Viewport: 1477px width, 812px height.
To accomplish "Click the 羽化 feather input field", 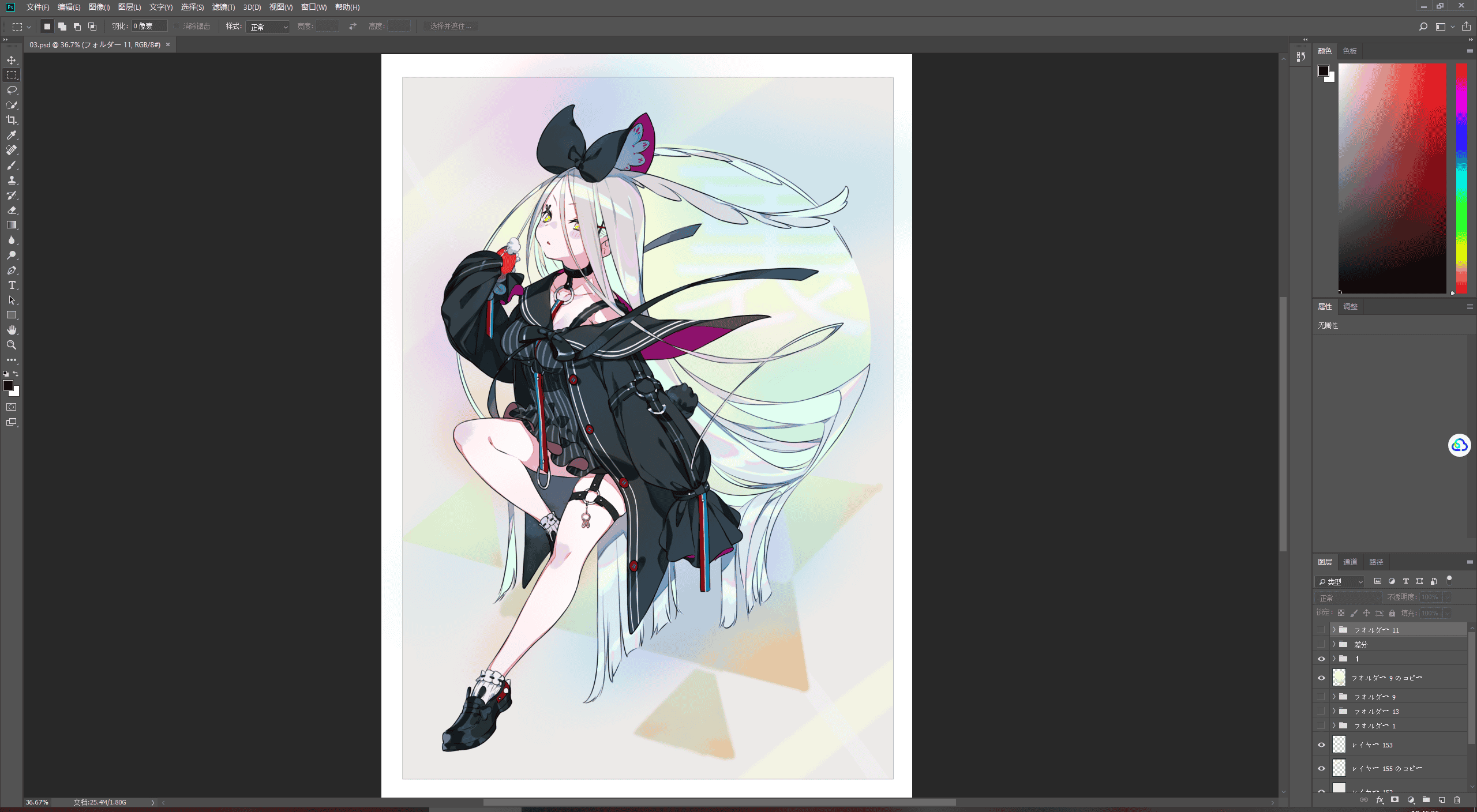I will coord(149,26).
